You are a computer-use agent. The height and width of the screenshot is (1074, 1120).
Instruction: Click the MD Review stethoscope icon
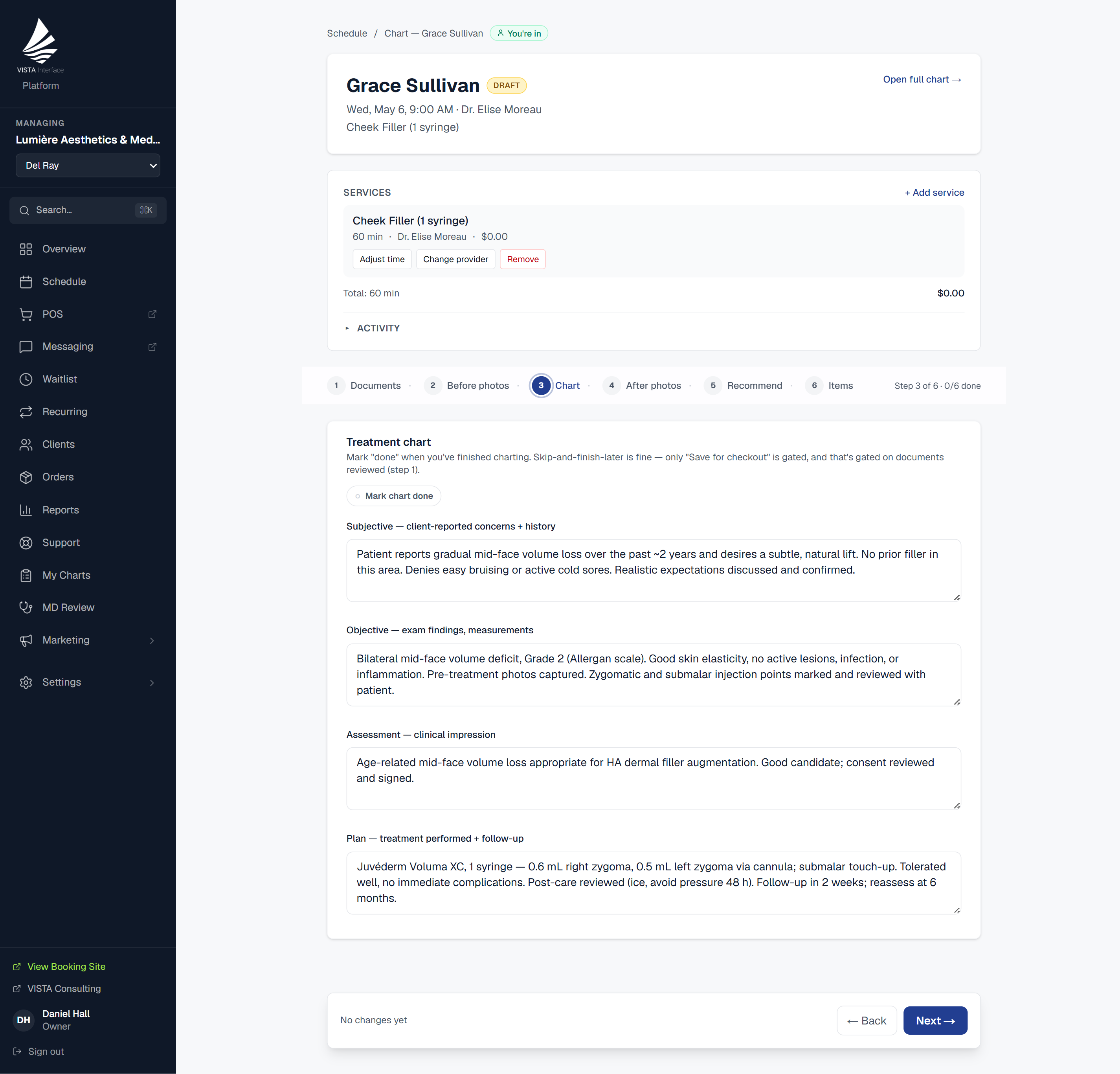(x=26, y=608)
